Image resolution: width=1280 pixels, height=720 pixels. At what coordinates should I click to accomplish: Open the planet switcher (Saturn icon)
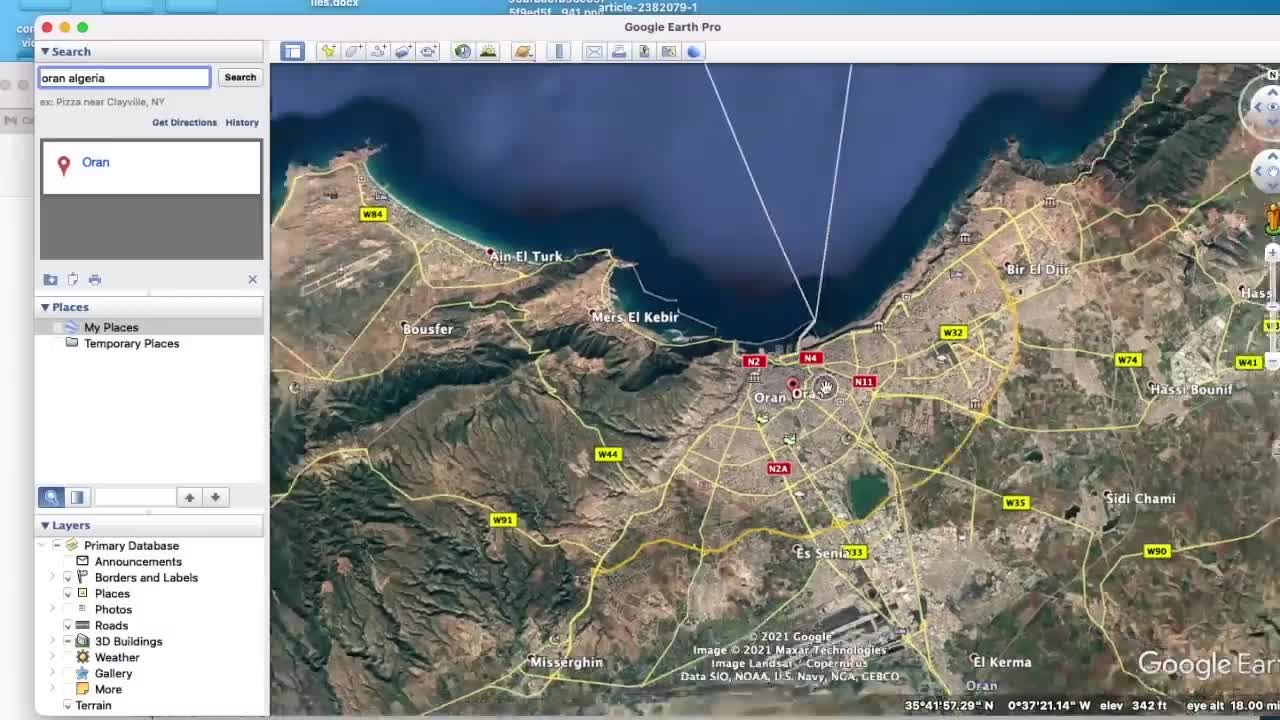523,52
